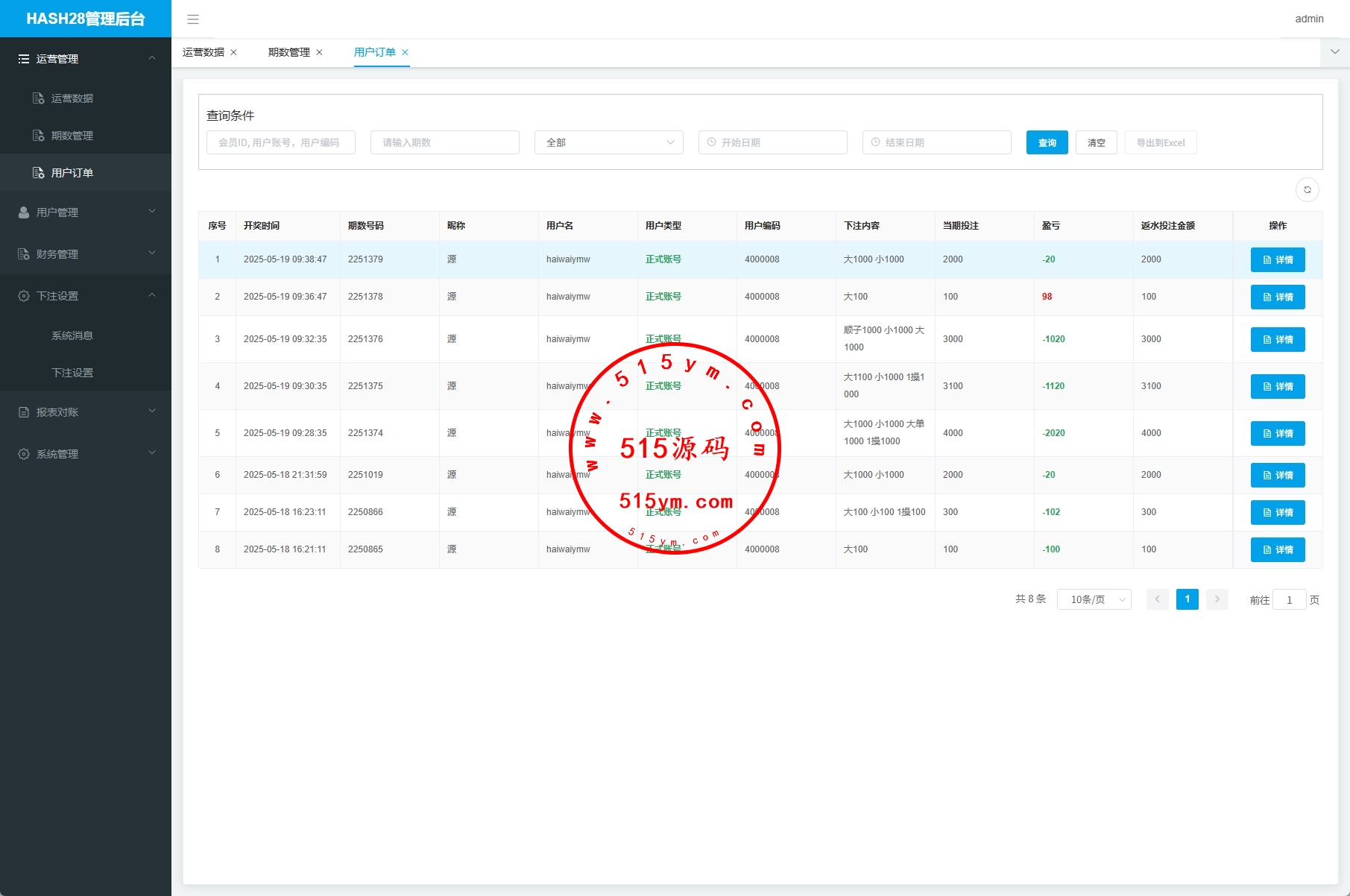Open 详情 for order row 2251379
The width and height of the screenshot is (1350, 896).
1277,259
